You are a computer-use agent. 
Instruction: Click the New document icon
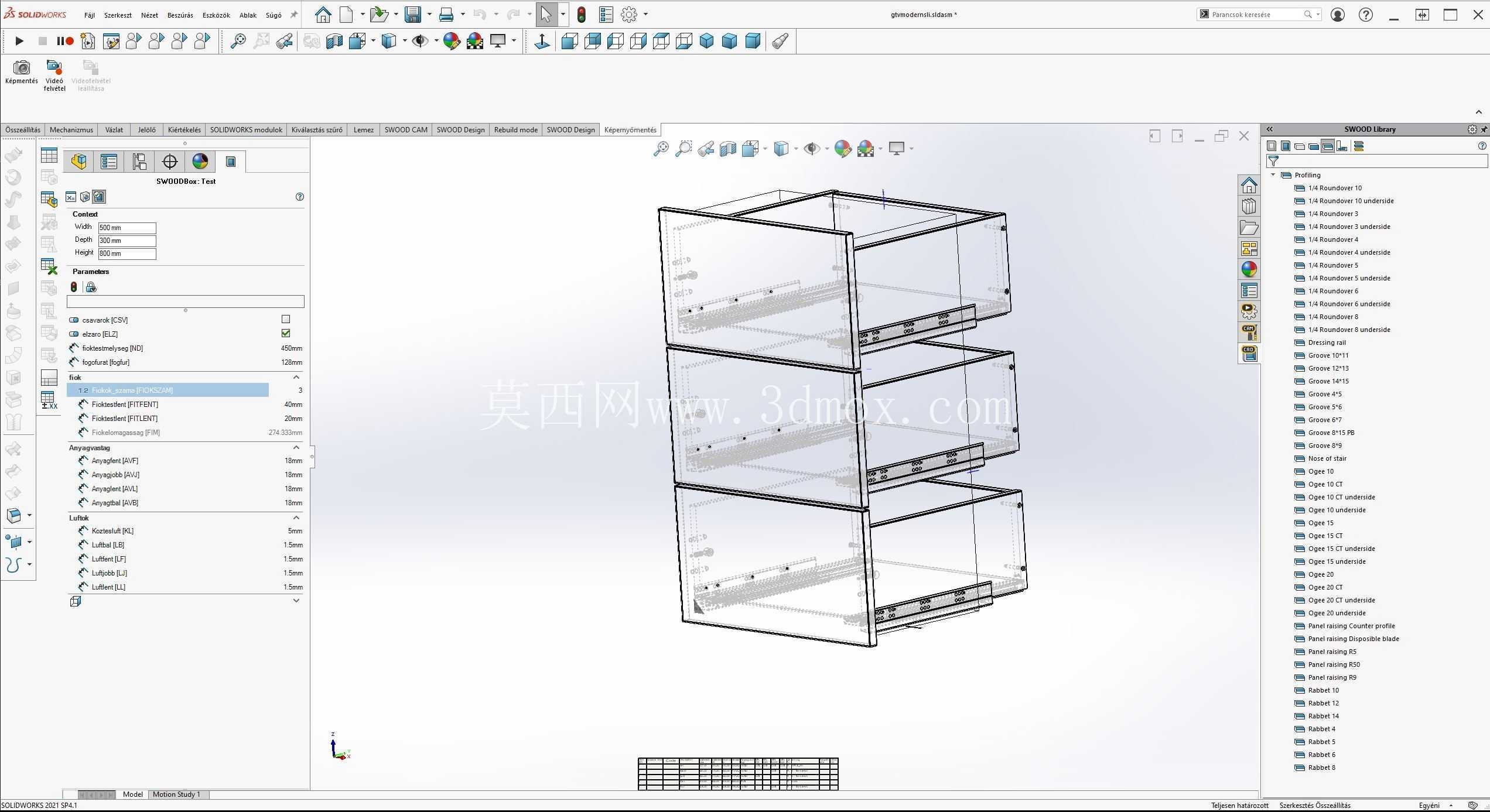pos(347,15)
